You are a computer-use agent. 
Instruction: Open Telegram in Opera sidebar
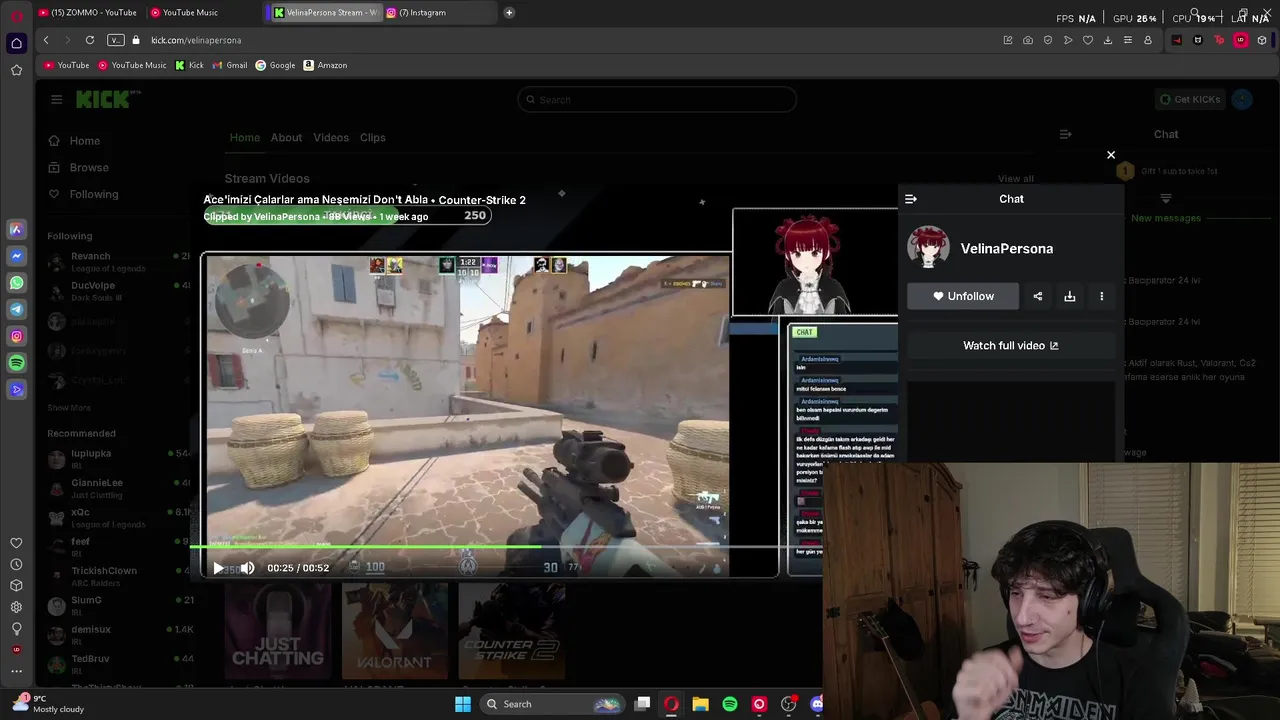(x=16, y=310)
